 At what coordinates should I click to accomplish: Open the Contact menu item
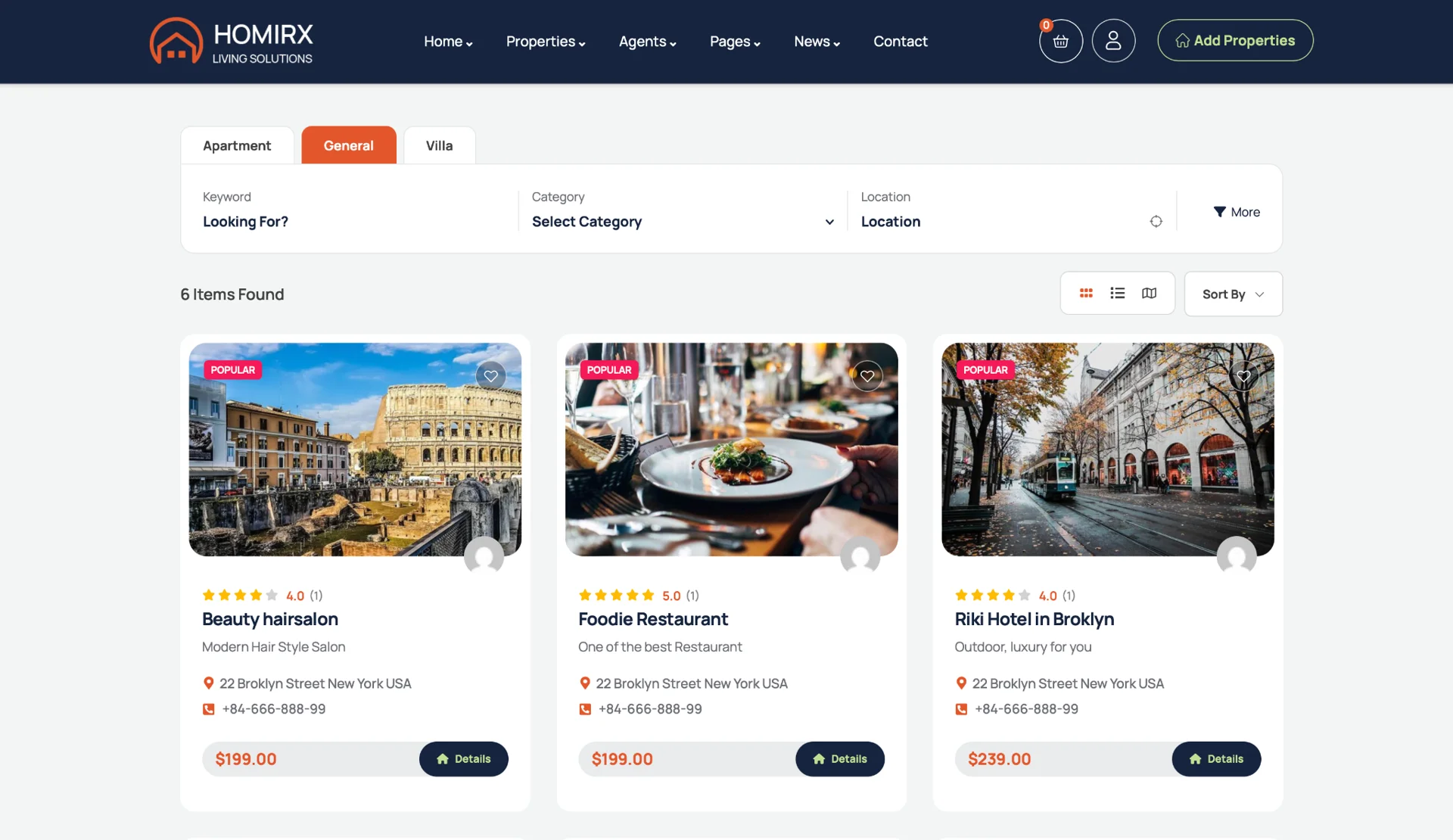click(900, 42)
